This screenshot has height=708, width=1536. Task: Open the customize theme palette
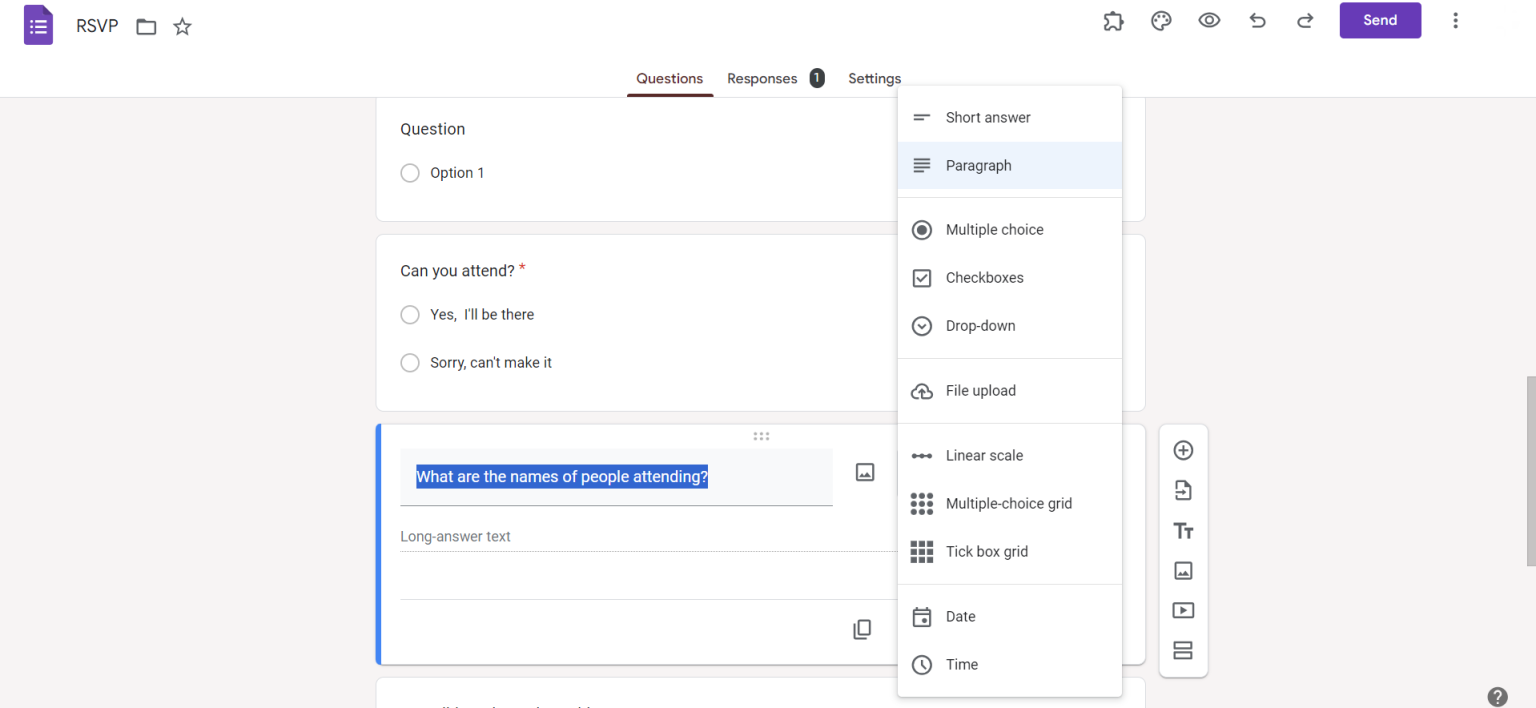(1161, 21)
